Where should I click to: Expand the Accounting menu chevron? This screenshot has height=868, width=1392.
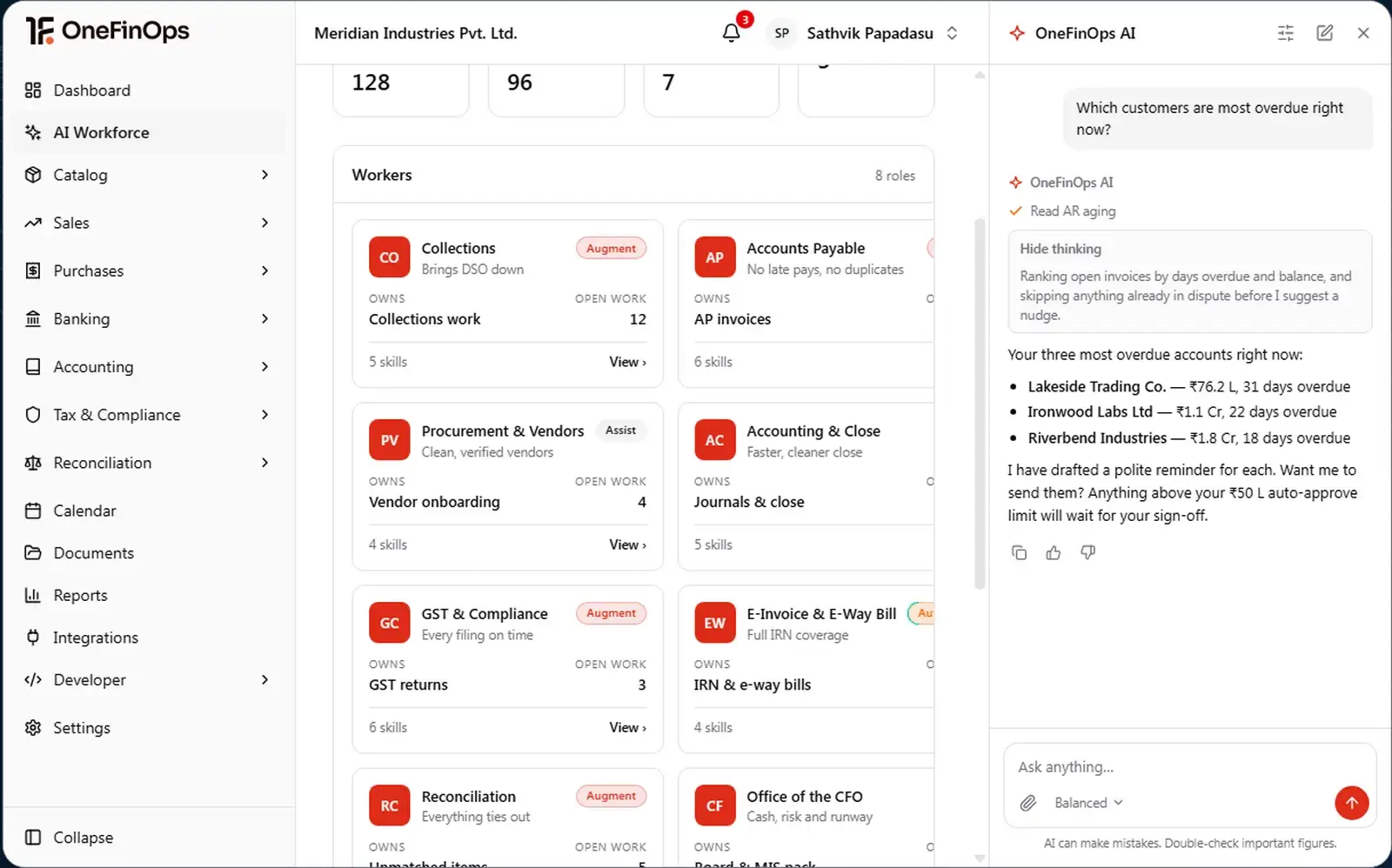(264, 366)
